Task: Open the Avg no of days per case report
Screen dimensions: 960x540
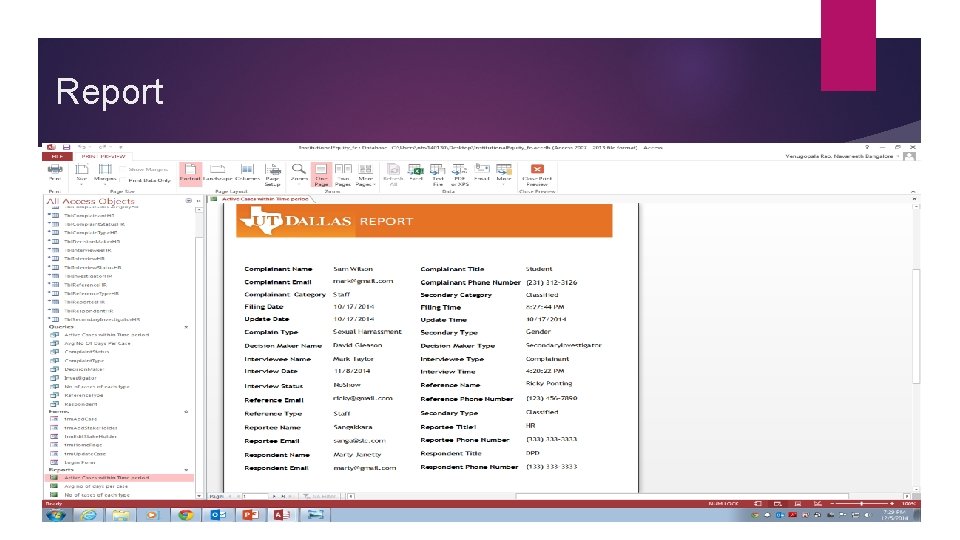Action: [x=96, y=486]
